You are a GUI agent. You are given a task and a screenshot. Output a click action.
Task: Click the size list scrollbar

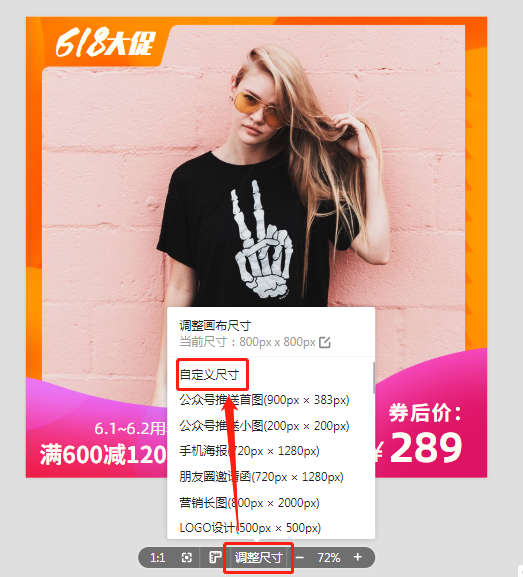[x=374, y=377]
